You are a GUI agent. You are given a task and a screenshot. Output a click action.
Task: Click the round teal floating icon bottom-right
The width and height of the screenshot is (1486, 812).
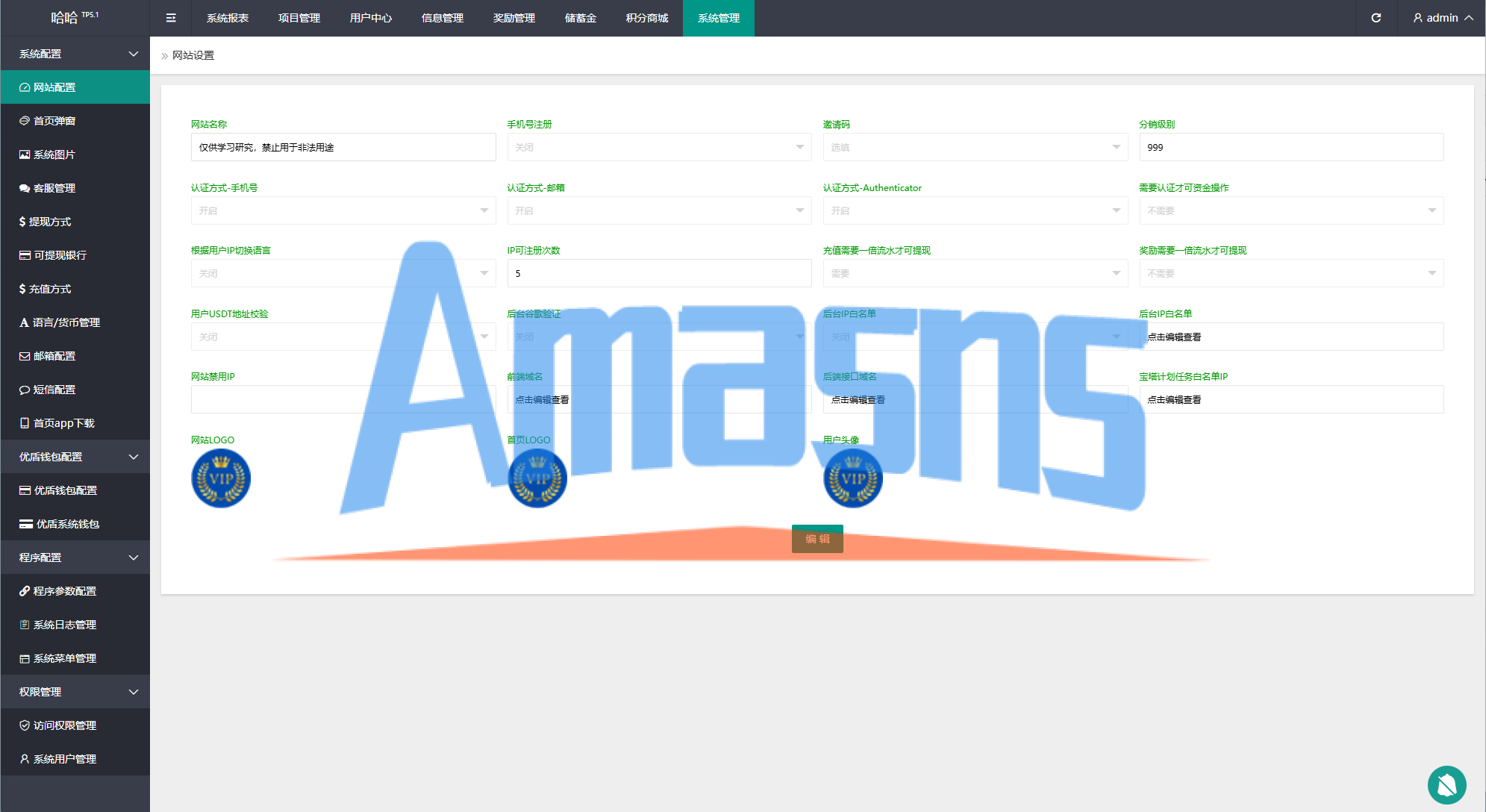[x=1446, y=785]
